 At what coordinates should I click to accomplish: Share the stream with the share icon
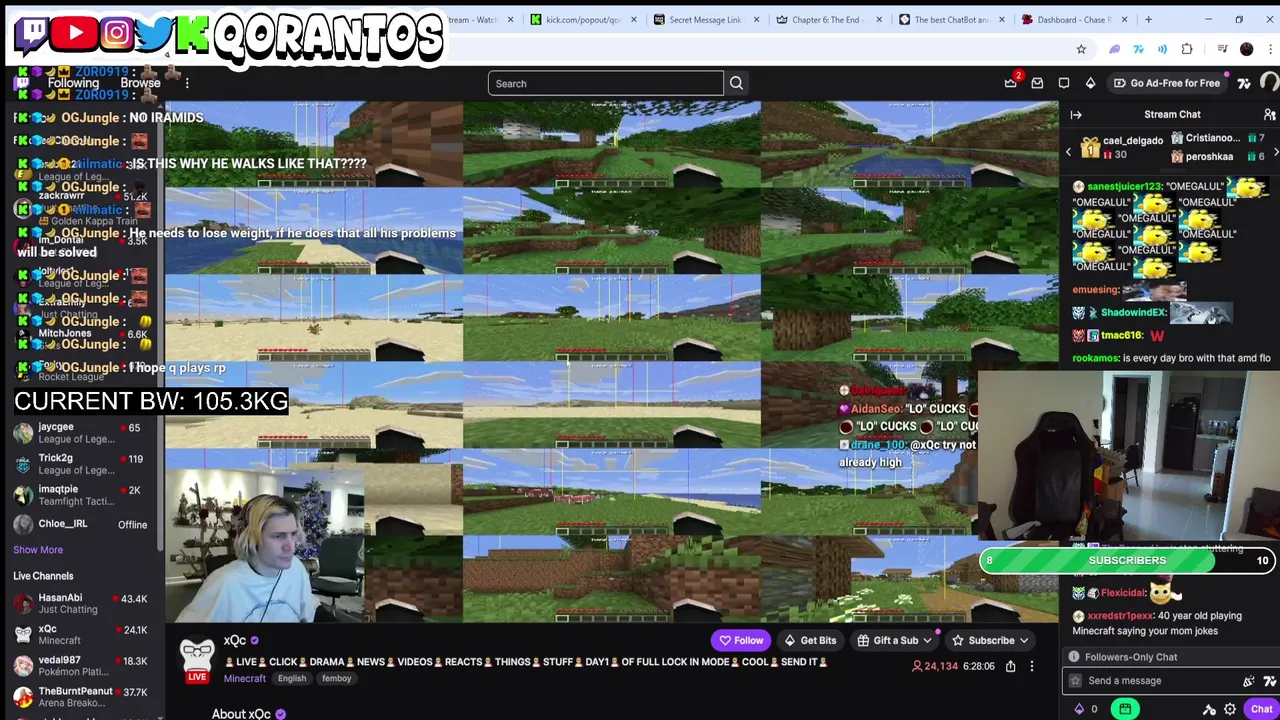[1011, 666]
